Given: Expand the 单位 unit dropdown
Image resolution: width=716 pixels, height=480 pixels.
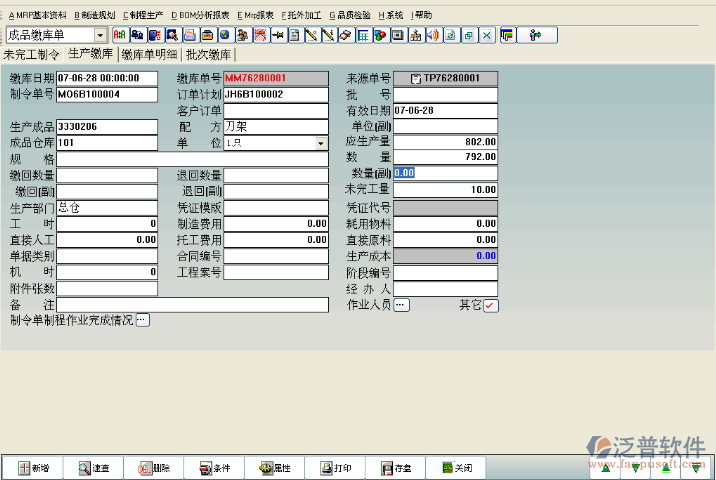Looking at the screenshot, I should click(x=320, y=144).
